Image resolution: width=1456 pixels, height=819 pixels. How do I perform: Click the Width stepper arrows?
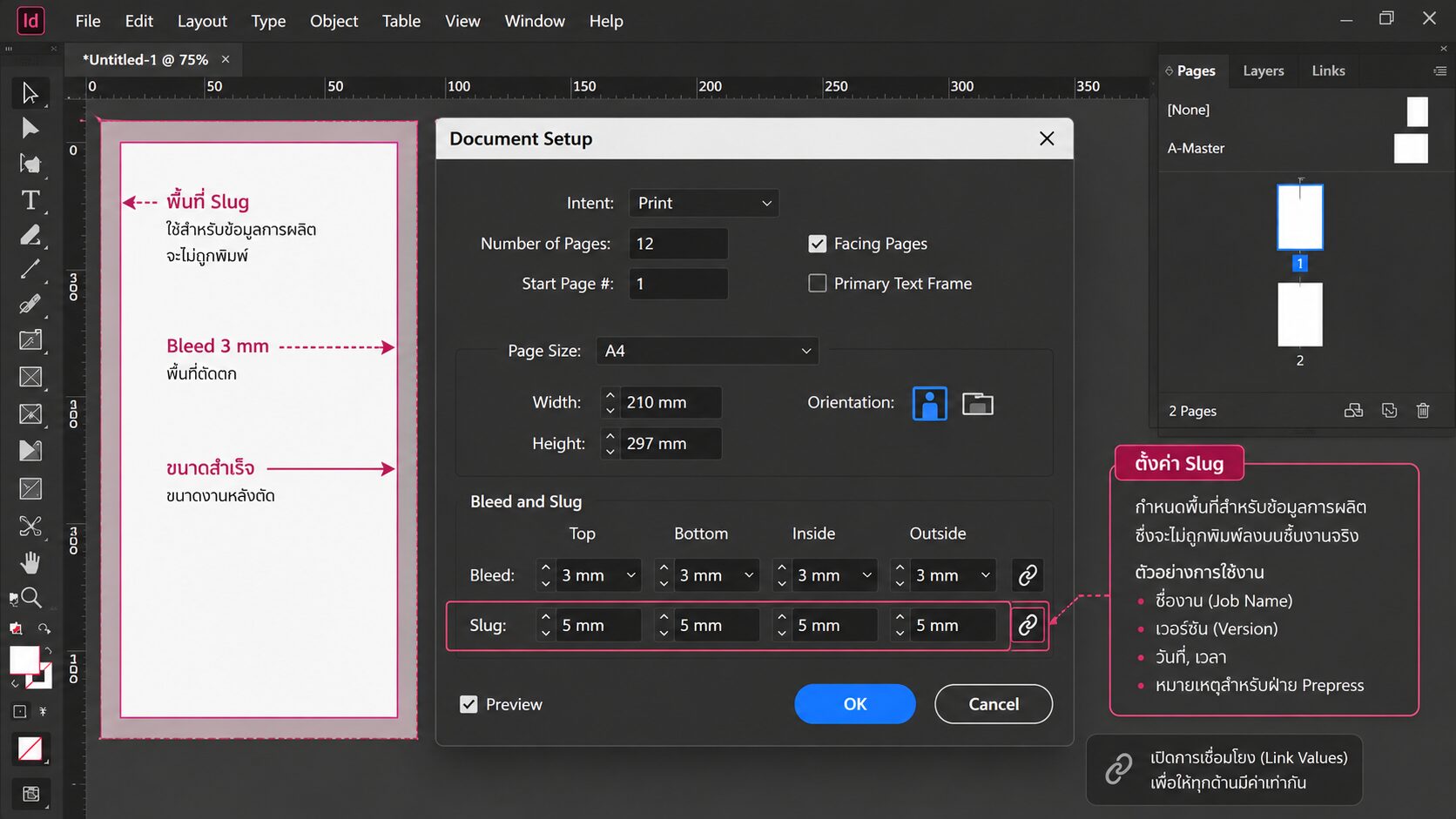(610, 402)
